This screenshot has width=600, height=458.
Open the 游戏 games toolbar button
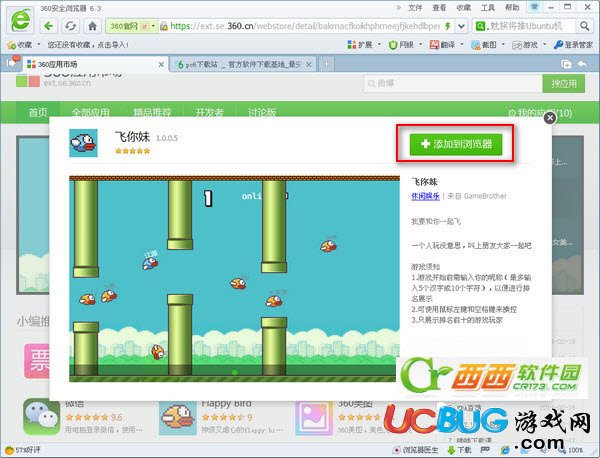pyautogui.click(x=525, y=45)
